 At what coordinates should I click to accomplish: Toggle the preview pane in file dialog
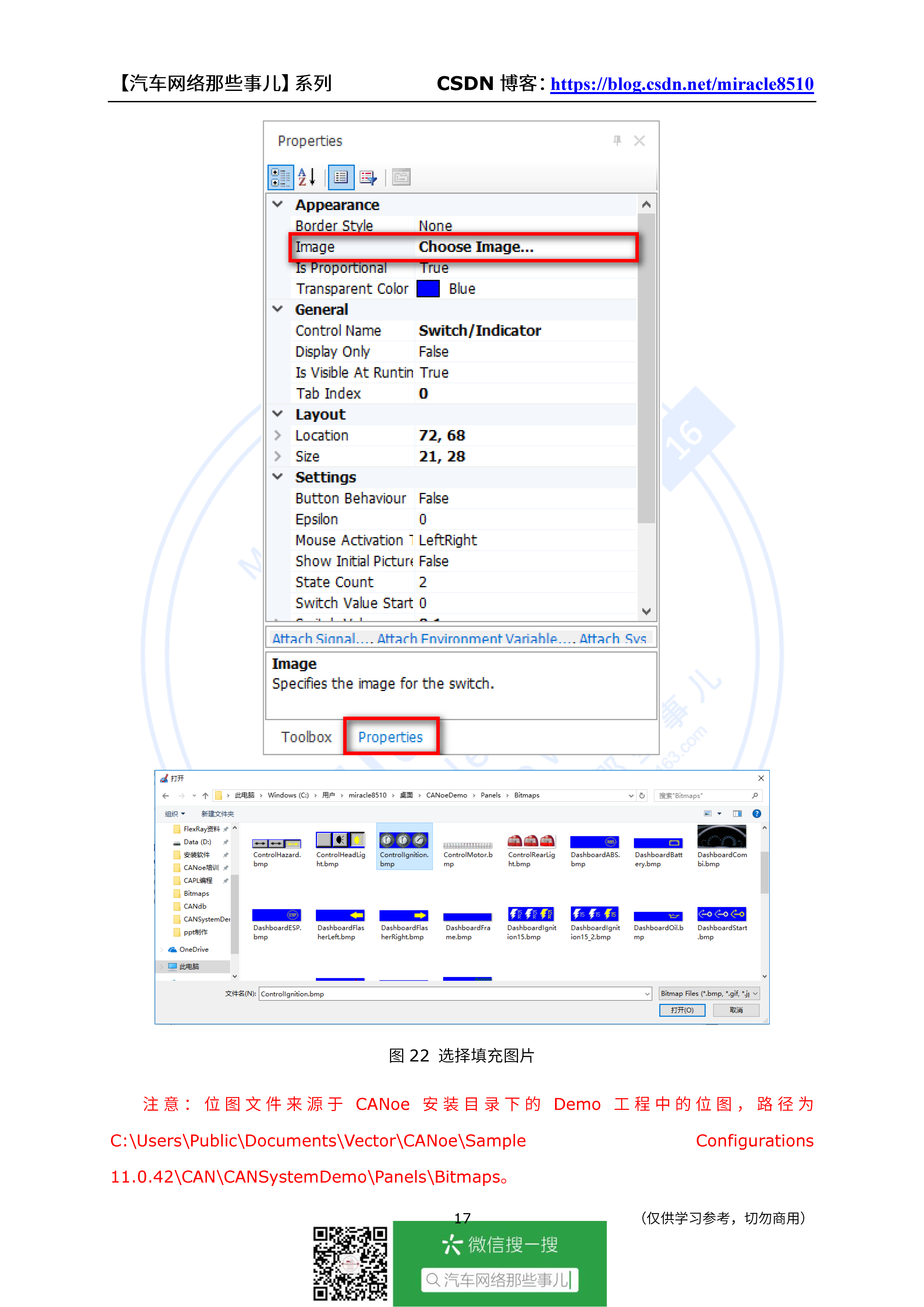(737, 814)
